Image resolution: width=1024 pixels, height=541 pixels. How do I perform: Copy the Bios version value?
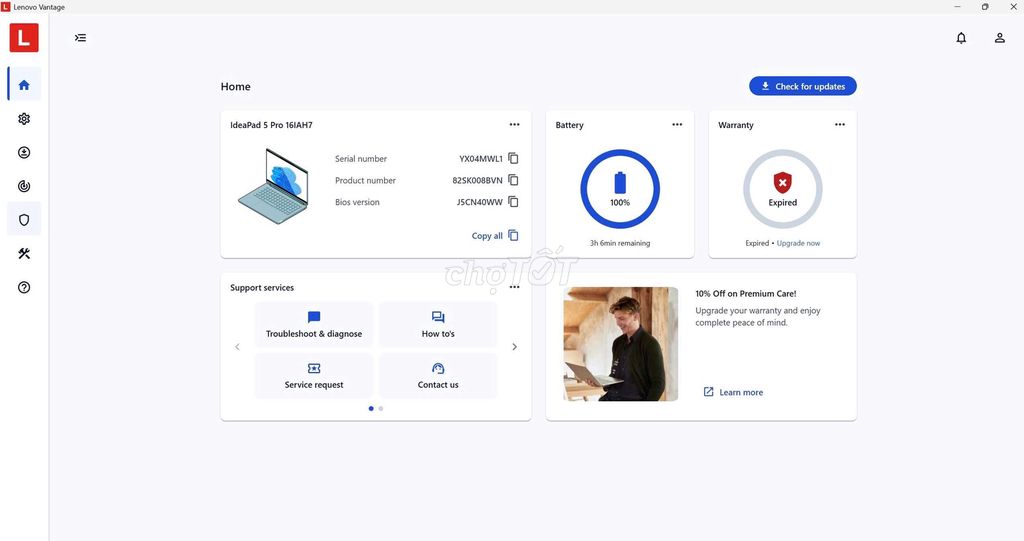pos(513,202)
